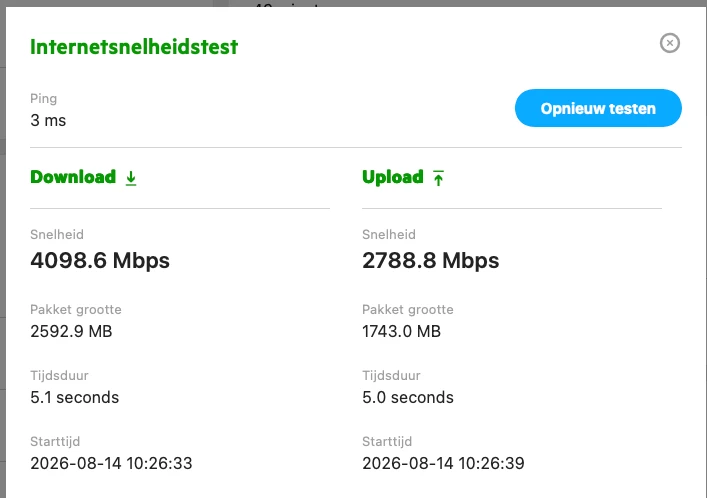Click the upload arrow icon
This screenshot has height=498, width=707.
(438, 178)
